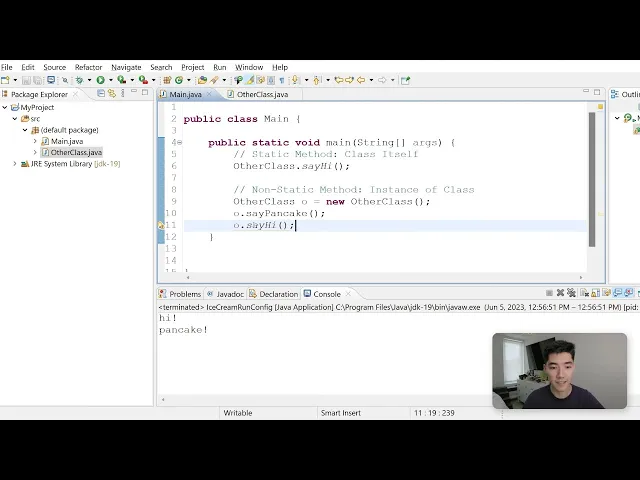Run the program with green Run icon
The height and width of the screenshot is (480, 640).
tap(100, 80)
